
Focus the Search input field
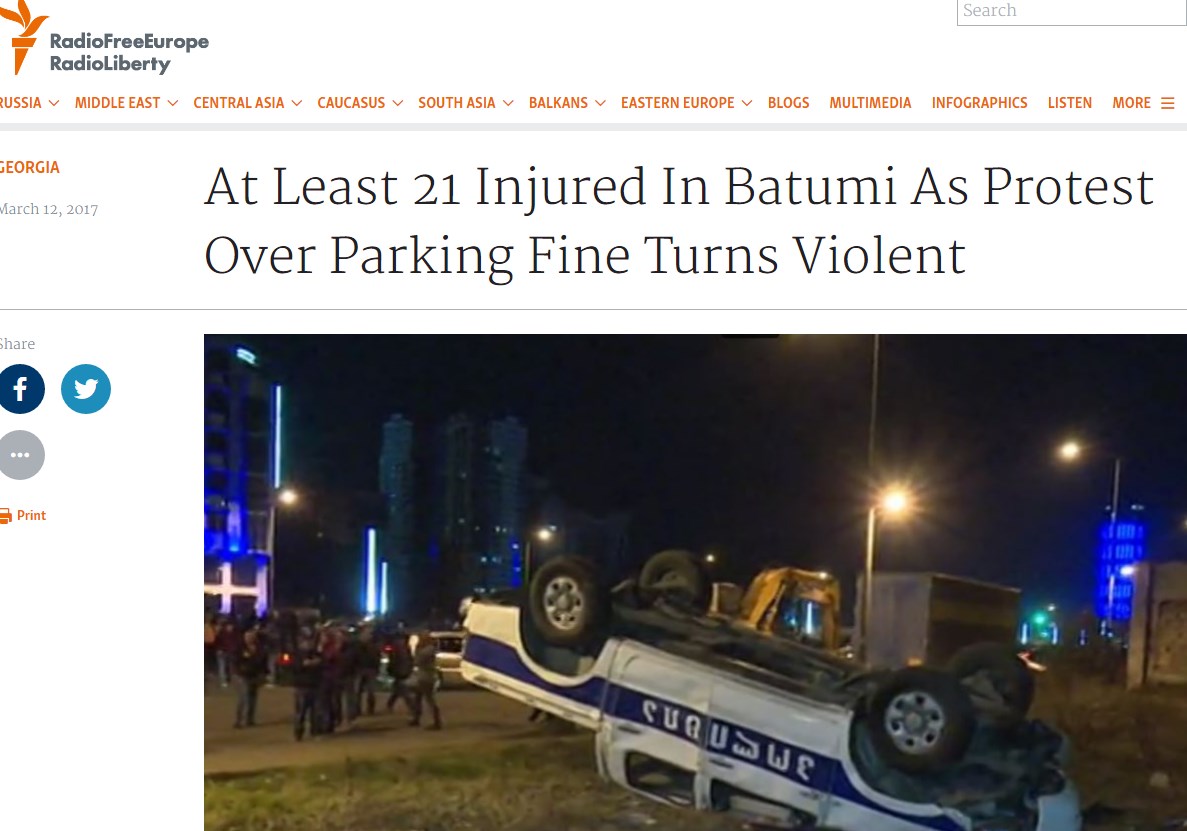[1072, 11]
